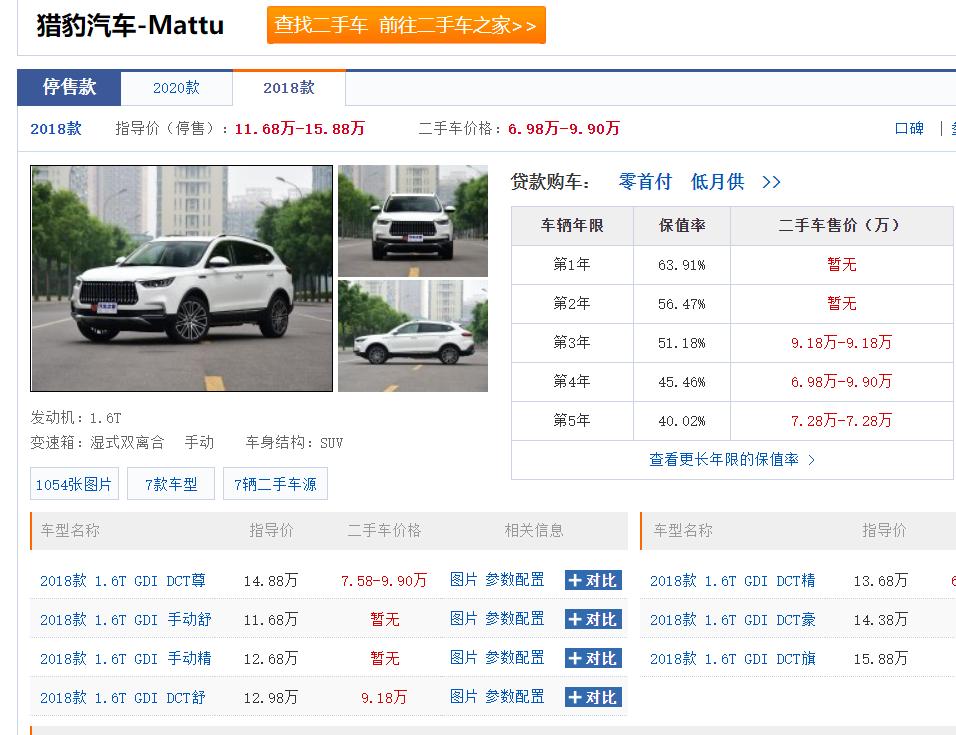The image size is (956, 735).
Task: Expand more loan options via the >> arrow
Action: 770,181
